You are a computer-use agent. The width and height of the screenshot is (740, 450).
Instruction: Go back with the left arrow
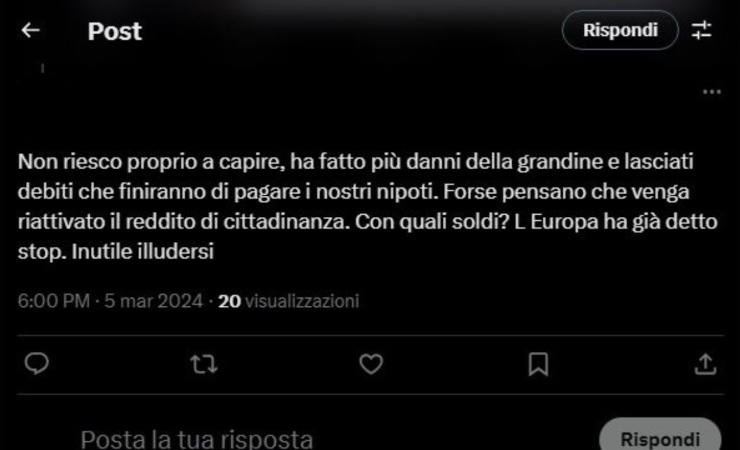(x=31, y=31)
